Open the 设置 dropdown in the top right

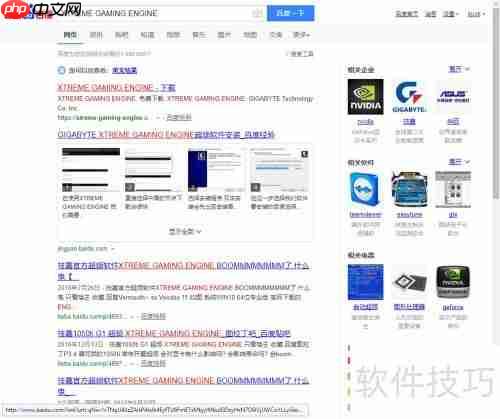tap(451, 14)
